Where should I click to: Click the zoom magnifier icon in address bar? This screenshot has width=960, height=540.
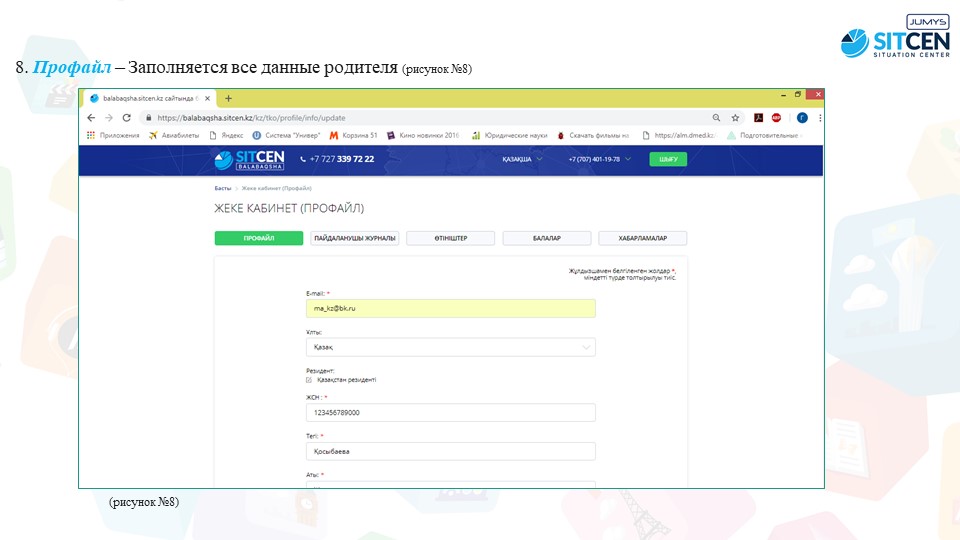(x=716, y=117)
